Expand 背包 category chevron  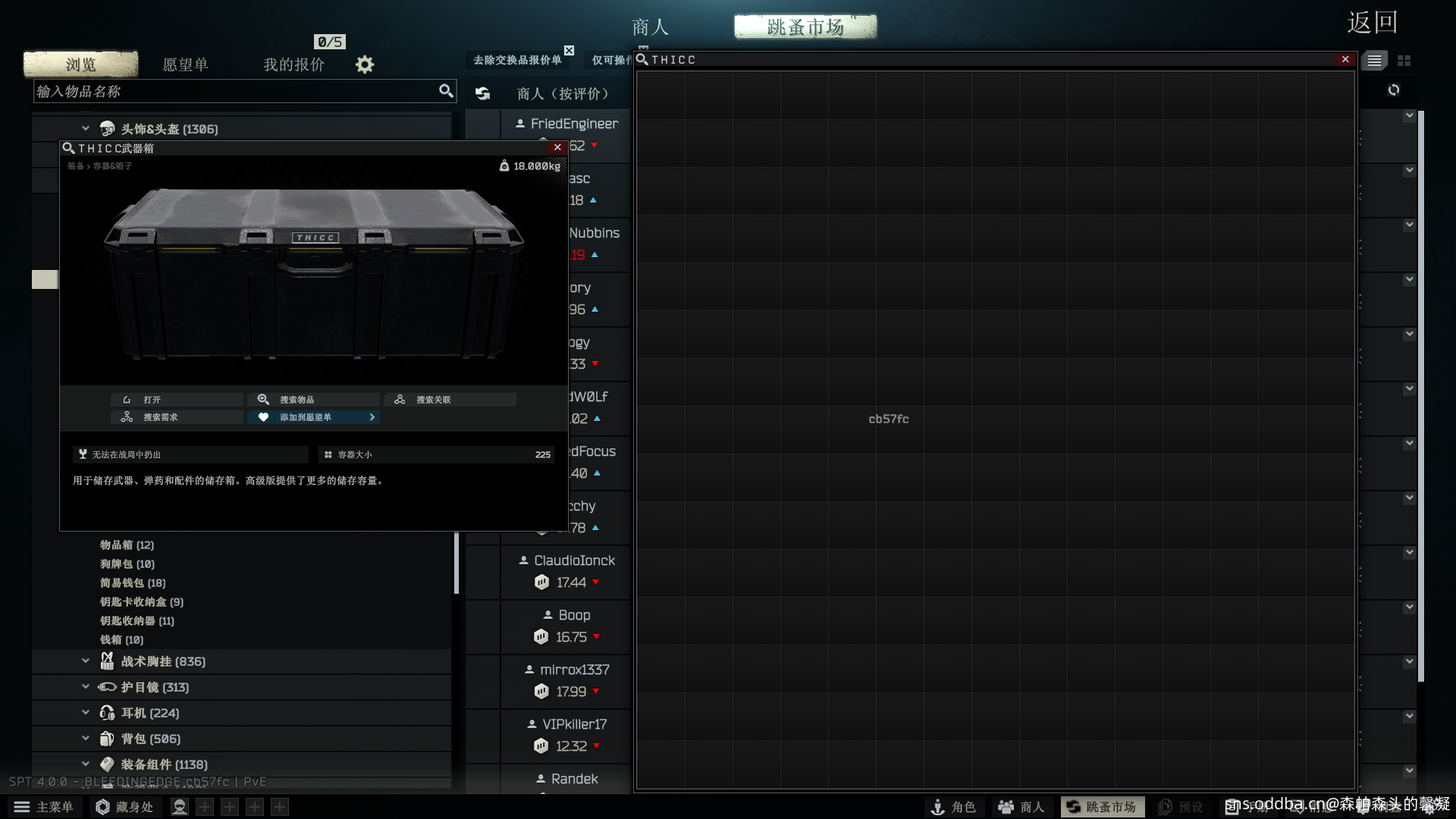pyautogui.click(x=86, y=739)
